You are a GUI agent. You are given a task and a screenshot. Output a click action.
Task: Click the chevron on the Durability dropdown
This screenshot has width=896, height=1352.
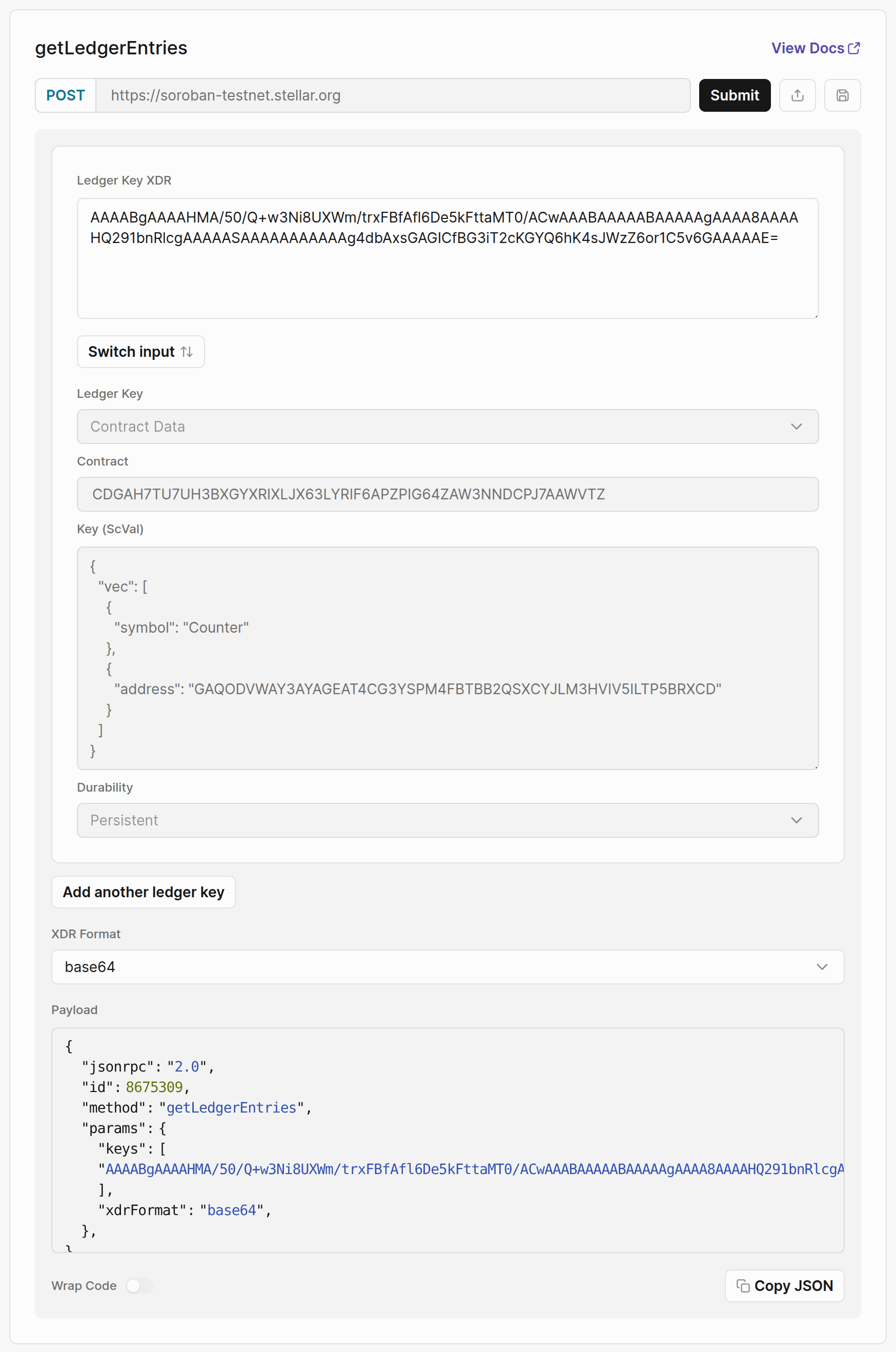click(797, 820)
